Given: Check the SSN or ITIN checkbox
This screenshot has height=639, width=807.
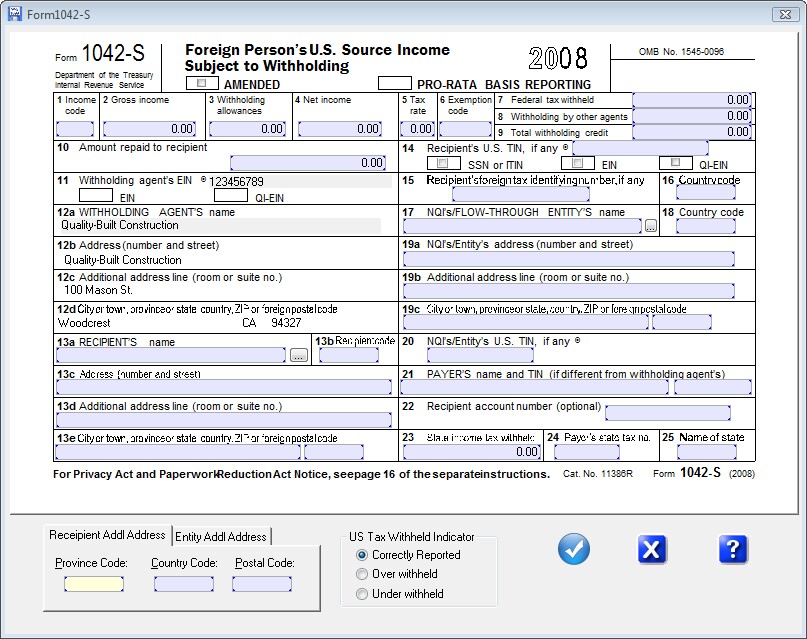Looking at the screenshot, I should [443, 164].
